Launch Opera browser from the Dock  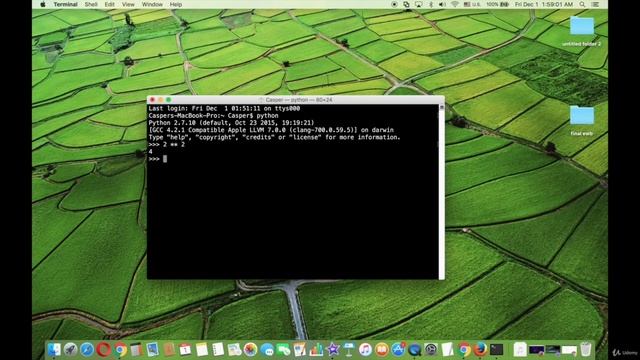click(104, 349)
